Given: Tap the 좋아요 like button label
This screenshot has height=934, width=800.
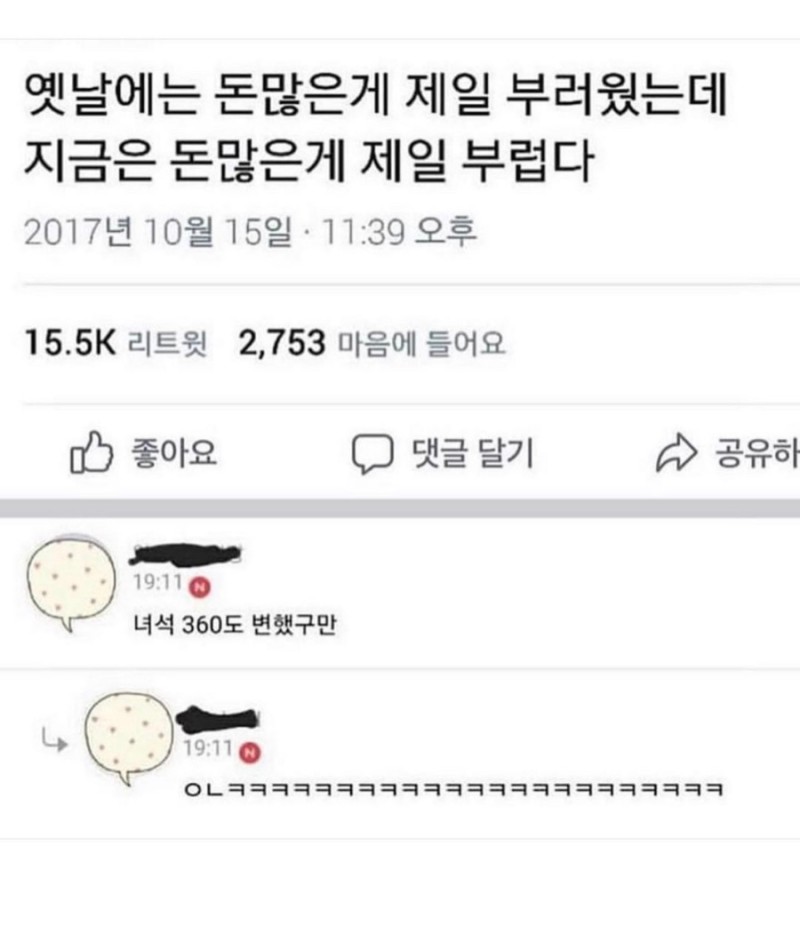Looking at the screenshot, I should [174, 453].
